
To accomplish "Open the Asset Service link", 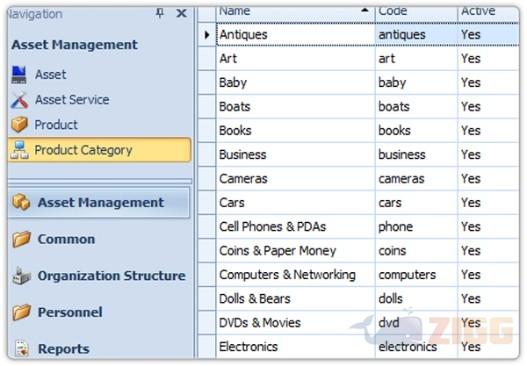I will click(x=72, y=100).
